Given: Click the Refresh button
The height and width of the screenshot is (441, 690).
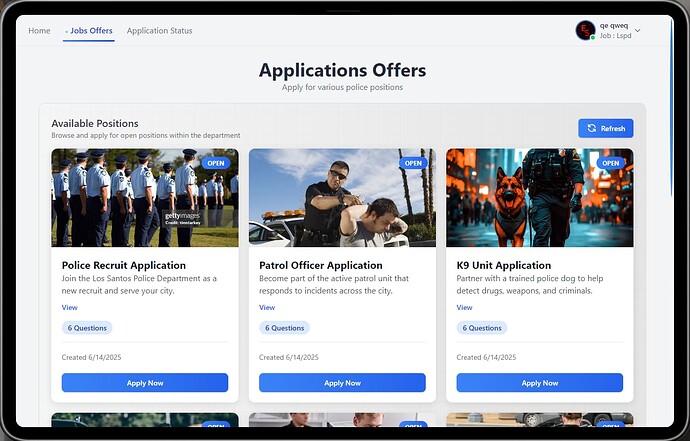Looking at the screenshot, I should point(606,128).
